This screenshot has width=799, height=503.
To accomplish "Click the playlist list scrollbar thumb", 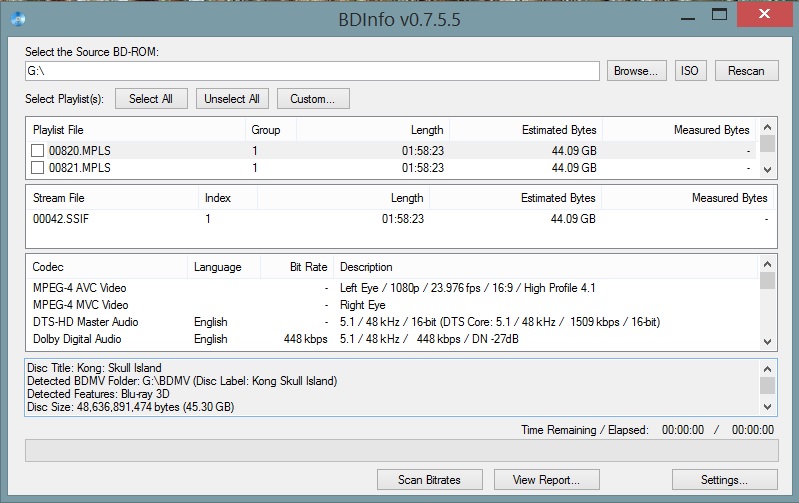I will 767,144.
